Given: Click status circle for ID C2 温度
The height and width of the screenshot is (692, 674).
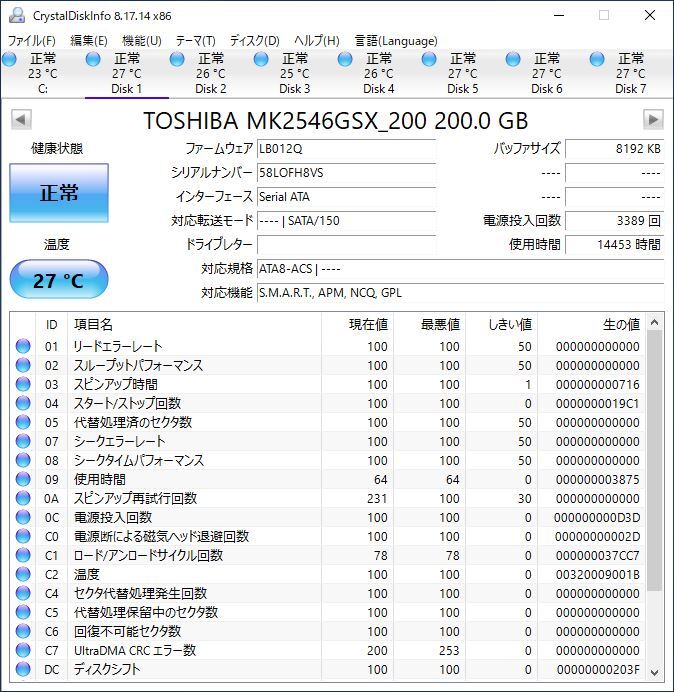Looking at the screenshot, I should click(x=23, y=574).
